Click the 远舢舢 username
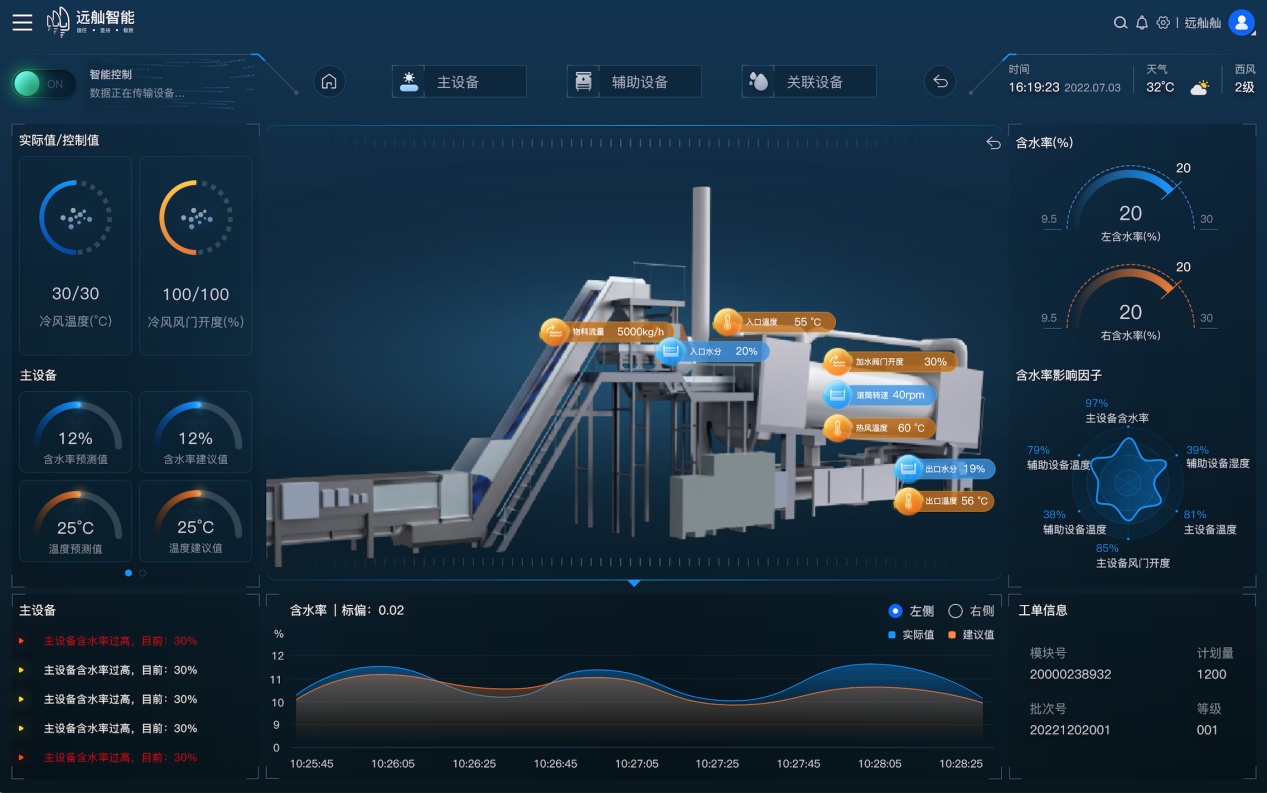Screen dimensions: 1267x793 point(1203,22)
